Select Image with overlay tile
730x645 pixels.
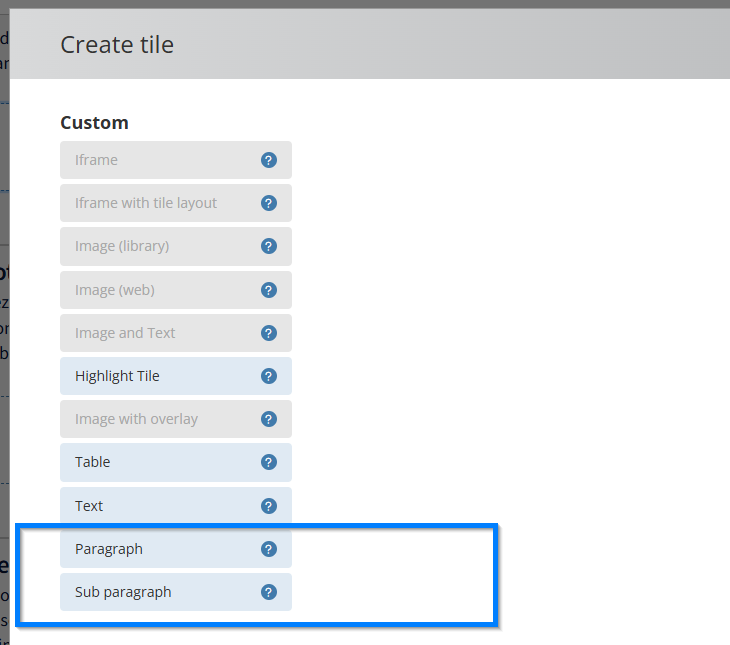[150, 419]
